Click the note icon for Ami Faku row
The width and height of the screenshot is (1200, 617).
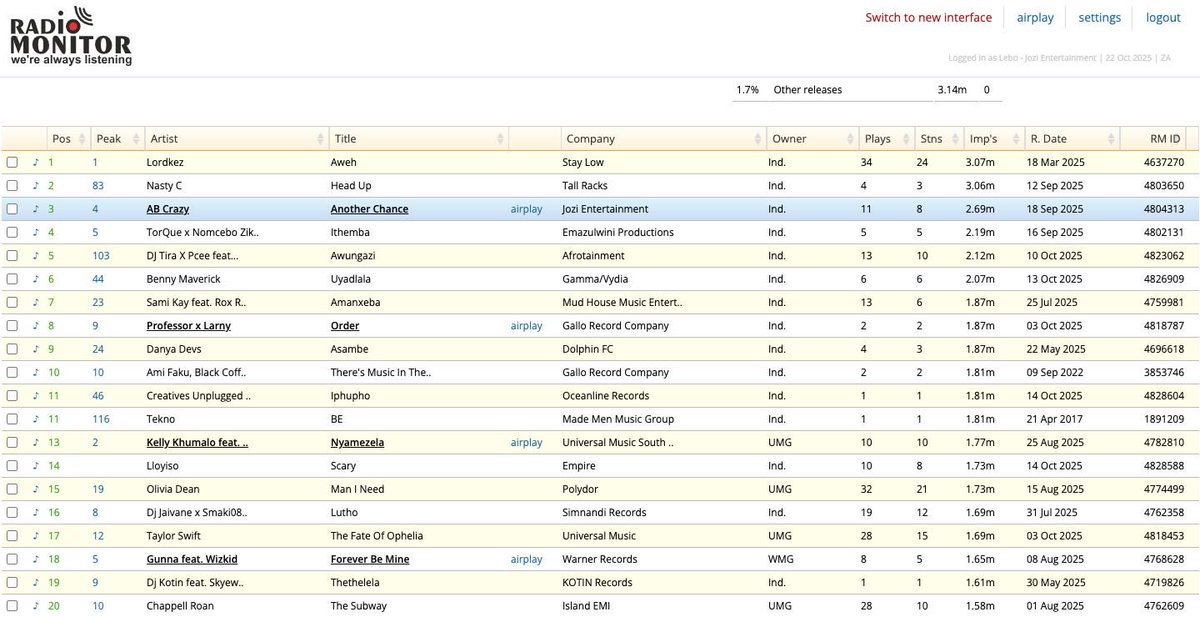pyautogui.click(x=35, y=372)
